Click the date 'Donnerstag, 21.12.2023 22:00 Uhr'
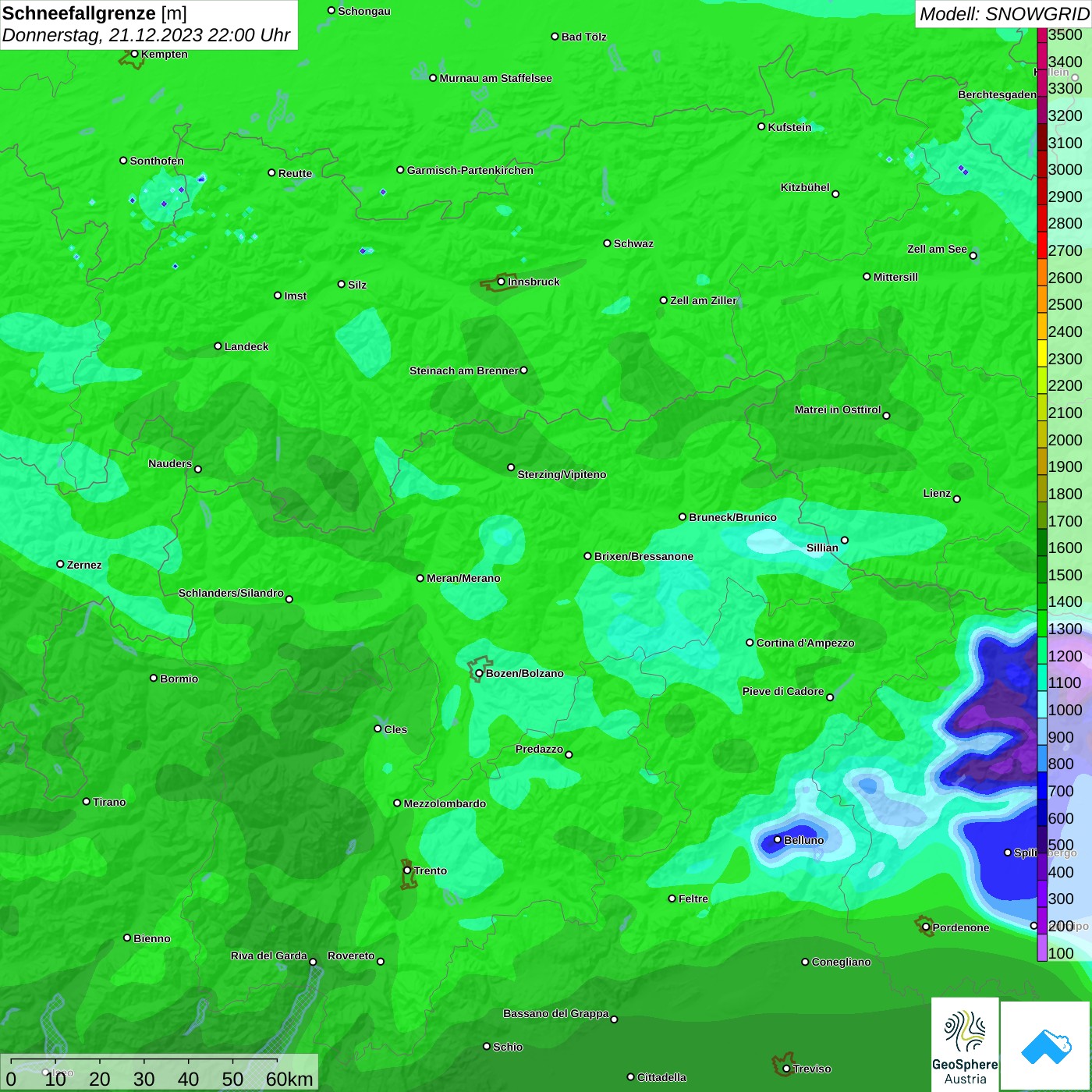The height and width of the screenshot is (1092, 1092). pyautogui.click(x=146, y=35)
